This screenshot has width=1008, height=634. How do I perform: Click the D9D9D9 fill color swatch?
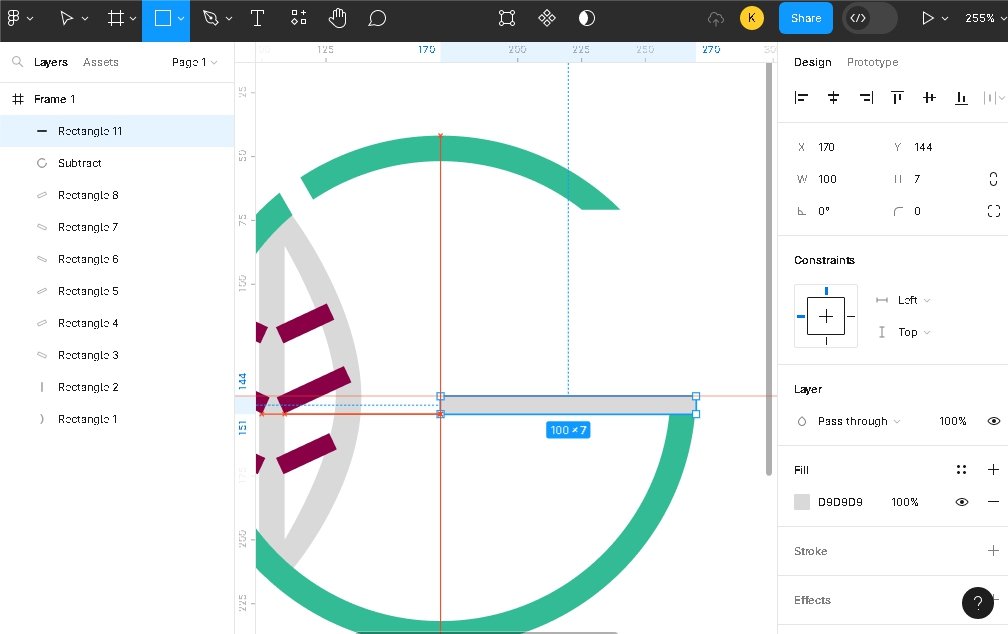coord(802,502)
